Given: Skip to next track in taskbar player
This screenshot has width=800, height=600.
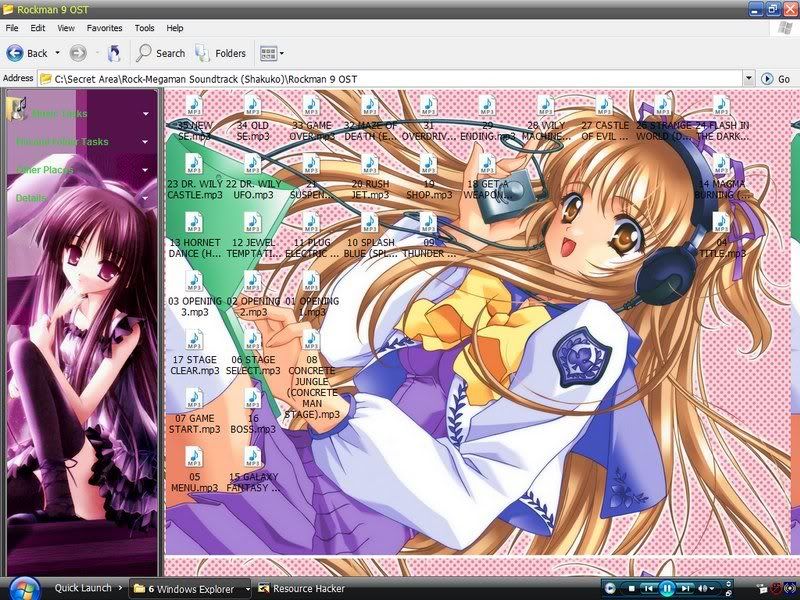Looking at the screenshot, I should tap(686, 589).
